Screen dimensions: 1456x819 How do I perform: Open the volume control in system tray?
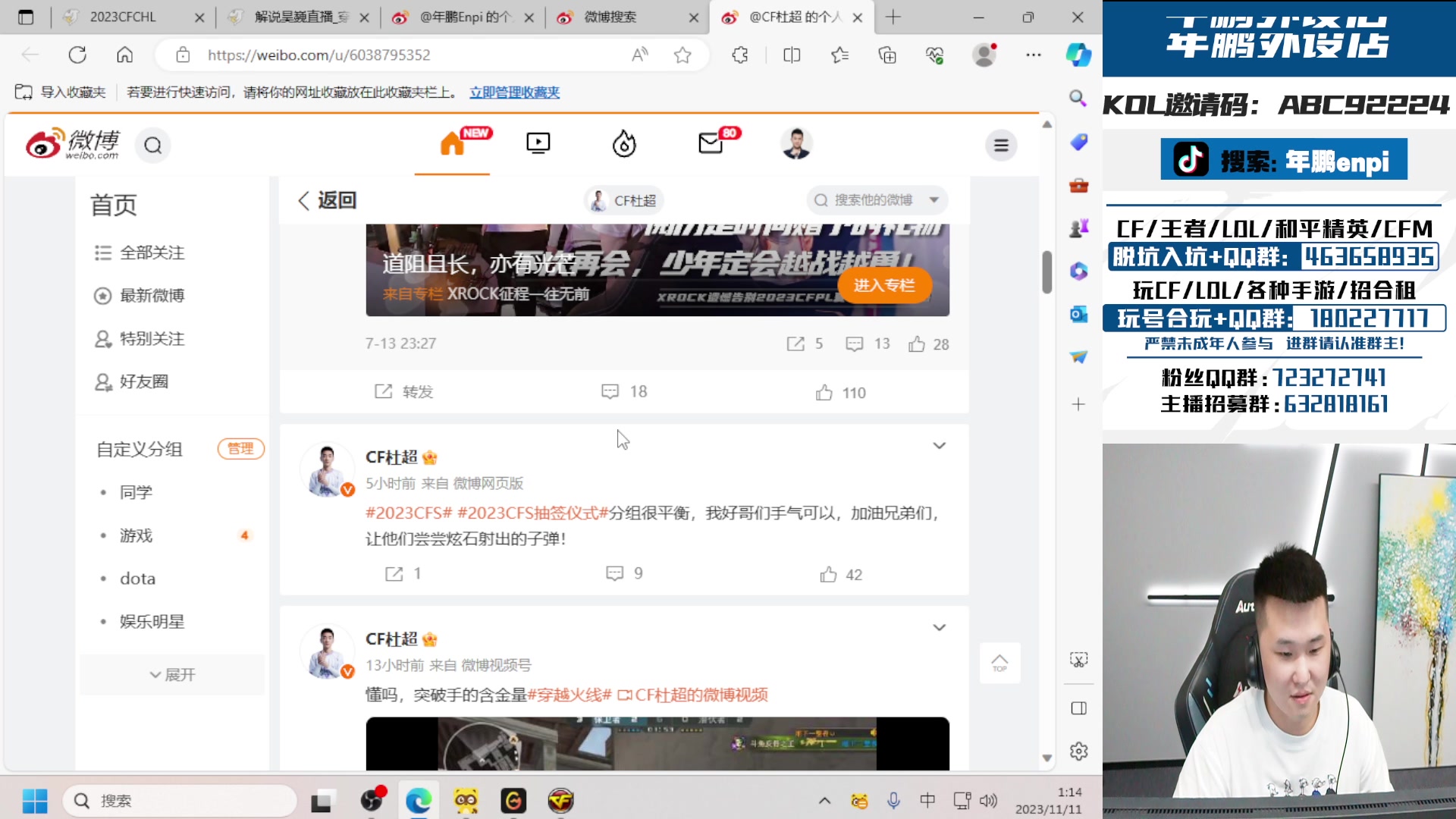tap(988, 801)
